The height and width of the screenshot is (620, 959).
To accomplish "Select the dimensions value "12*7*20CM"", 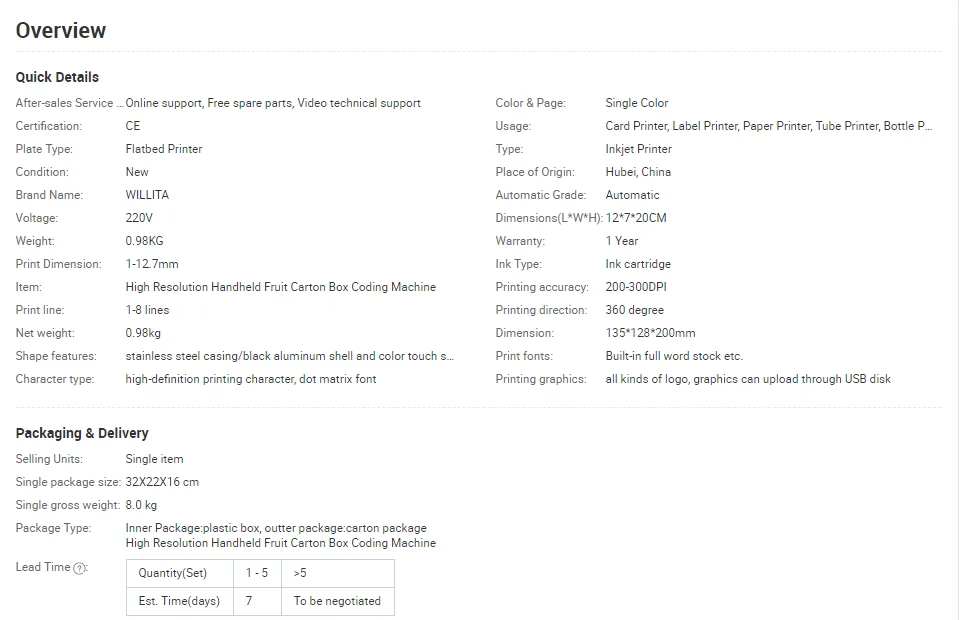I will [636, 218].
